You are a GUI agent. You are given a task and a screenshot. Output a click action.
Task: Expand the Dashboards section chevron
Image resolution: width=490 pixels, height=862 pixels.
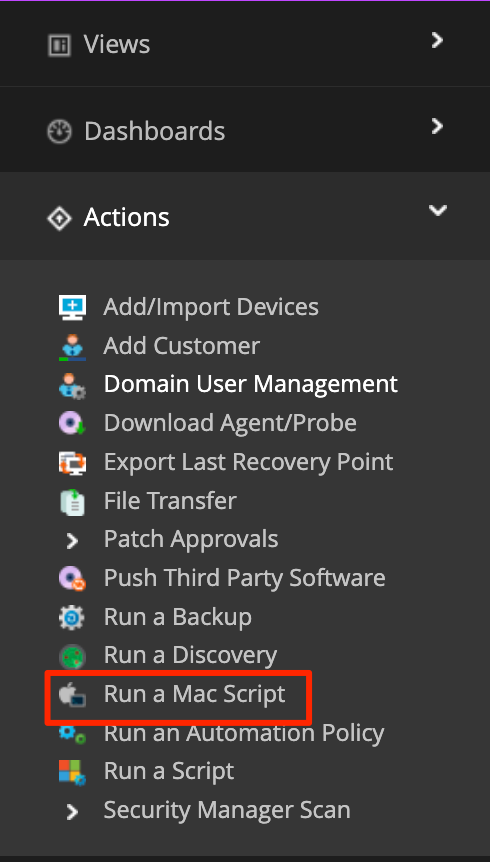(437, 126)
